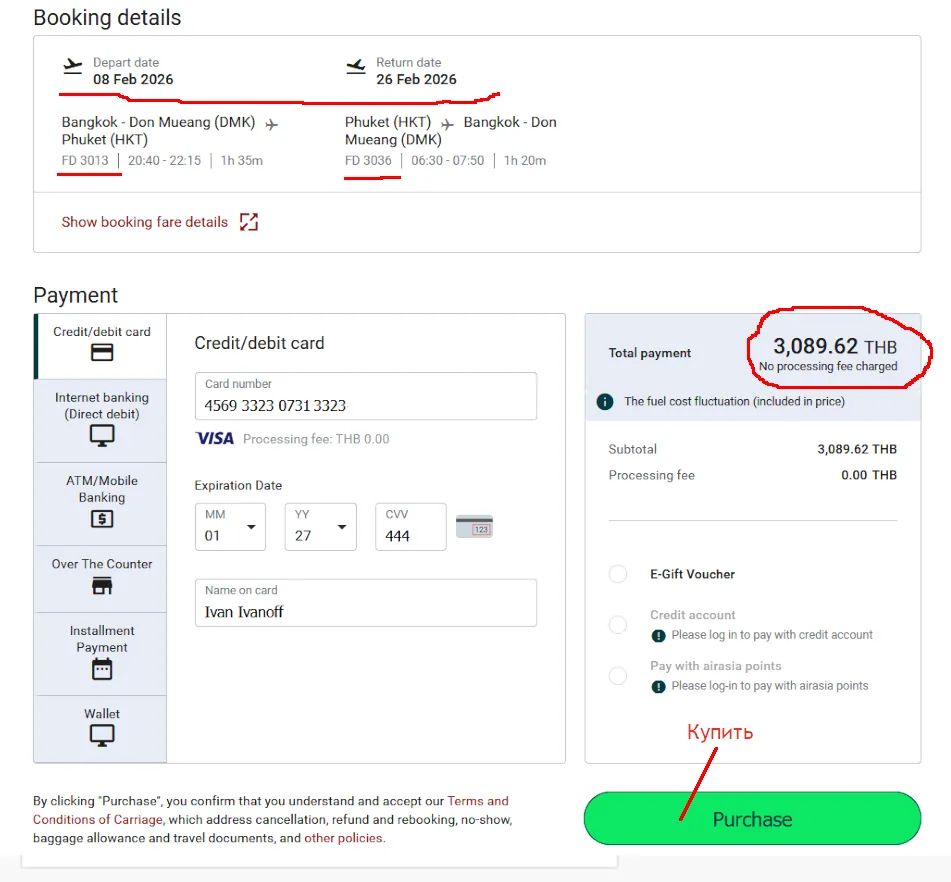The width and height of the screenshot is (951, 882).
Task: Click the Credit account info icon
Action: pos(658,635)
